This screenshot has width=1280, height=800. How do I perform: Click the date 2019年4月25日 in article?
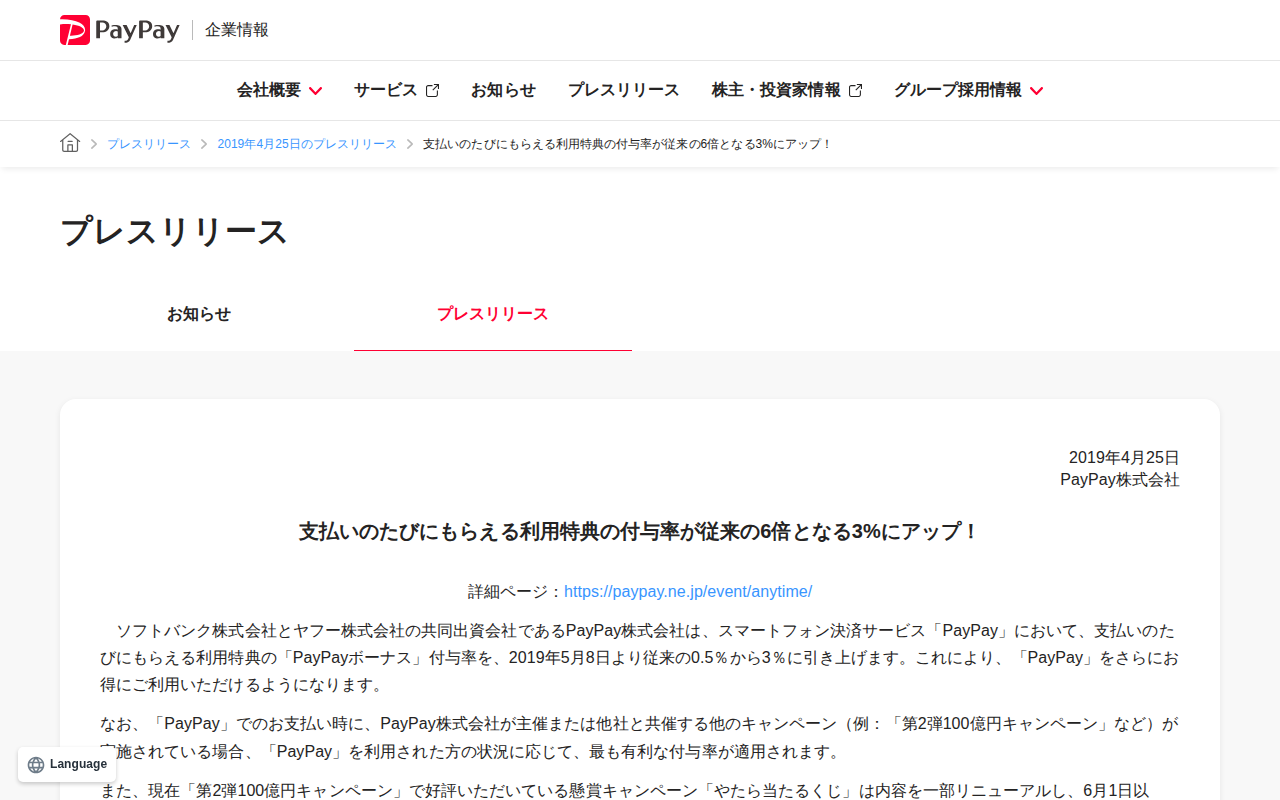pos(1124,458)
